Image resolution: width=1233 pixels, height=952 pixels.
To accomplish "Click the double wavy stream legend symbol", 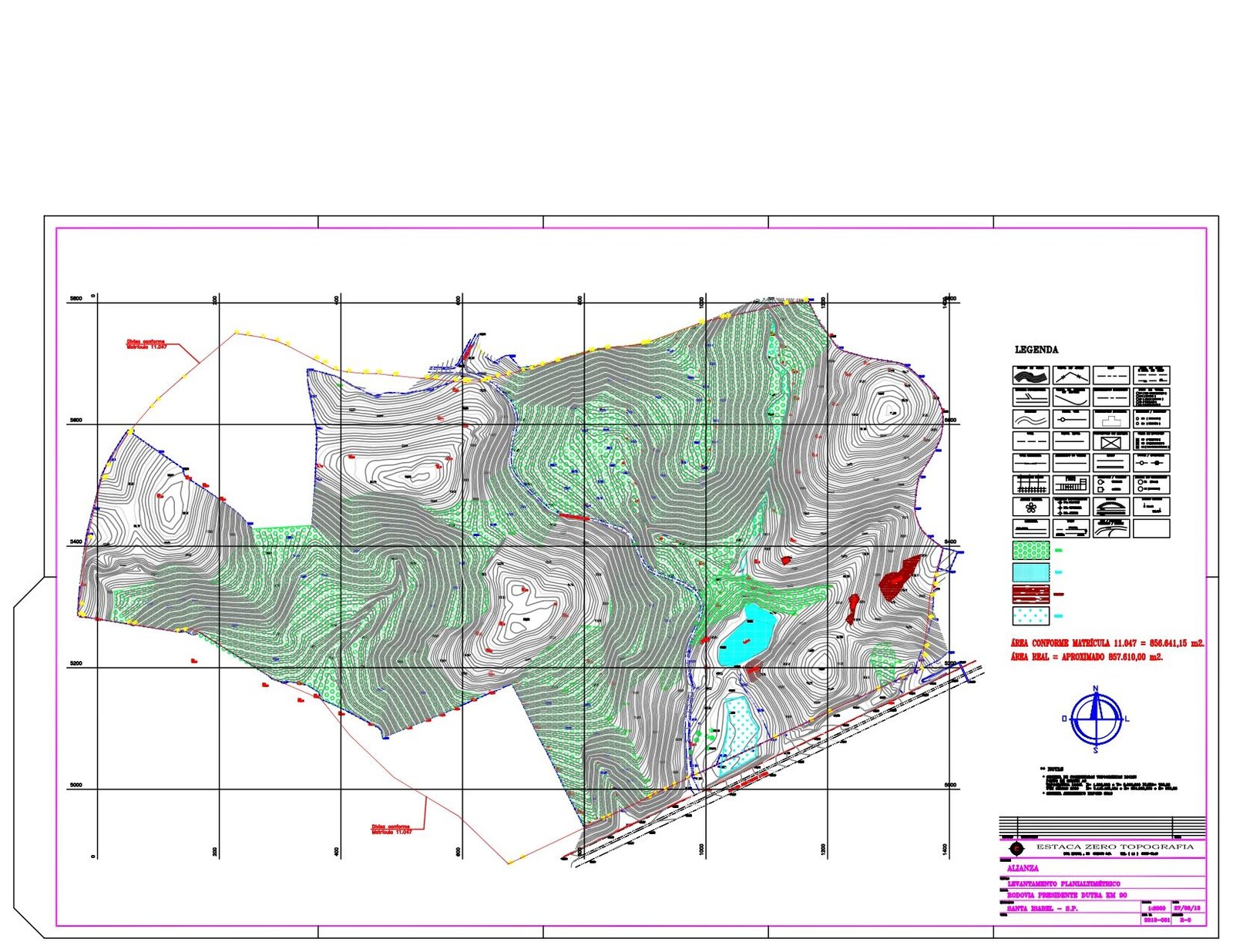I will pyautogui.click(x=1030, y=420).
